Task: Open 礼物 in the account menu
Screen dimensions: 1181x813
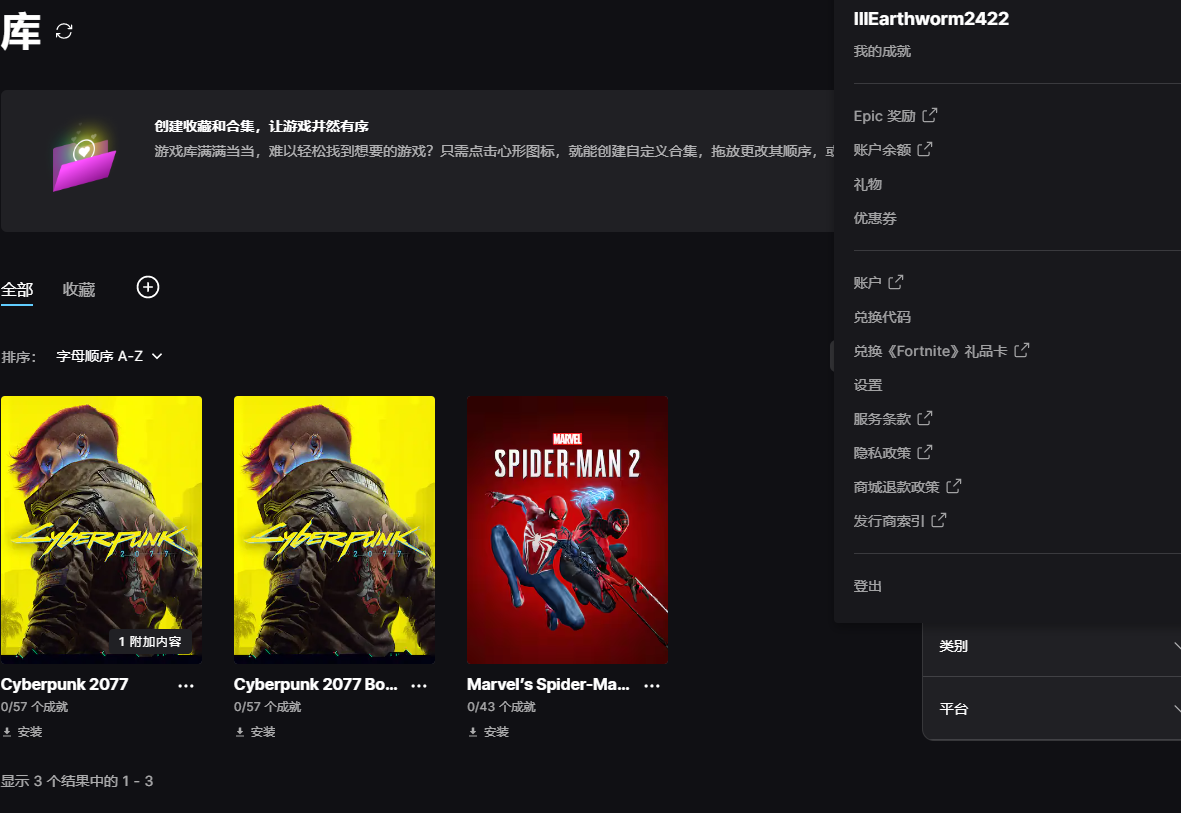Action: click(868, 185)
